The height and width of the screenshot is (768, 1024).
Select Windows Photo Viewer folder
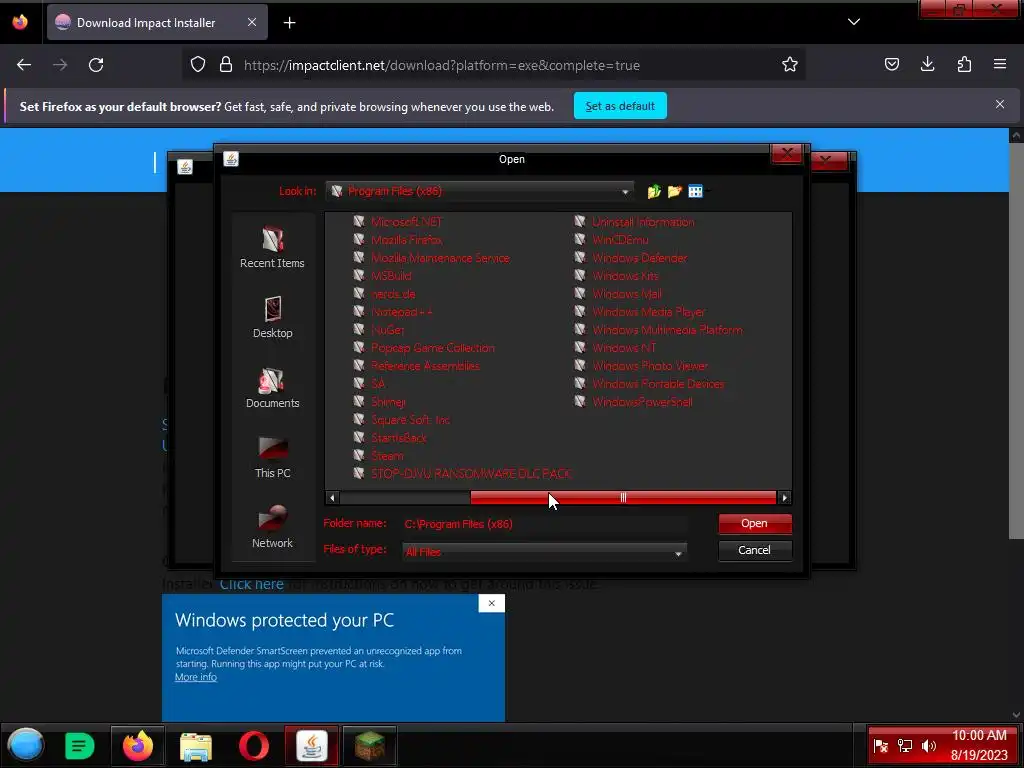[650, 366]
